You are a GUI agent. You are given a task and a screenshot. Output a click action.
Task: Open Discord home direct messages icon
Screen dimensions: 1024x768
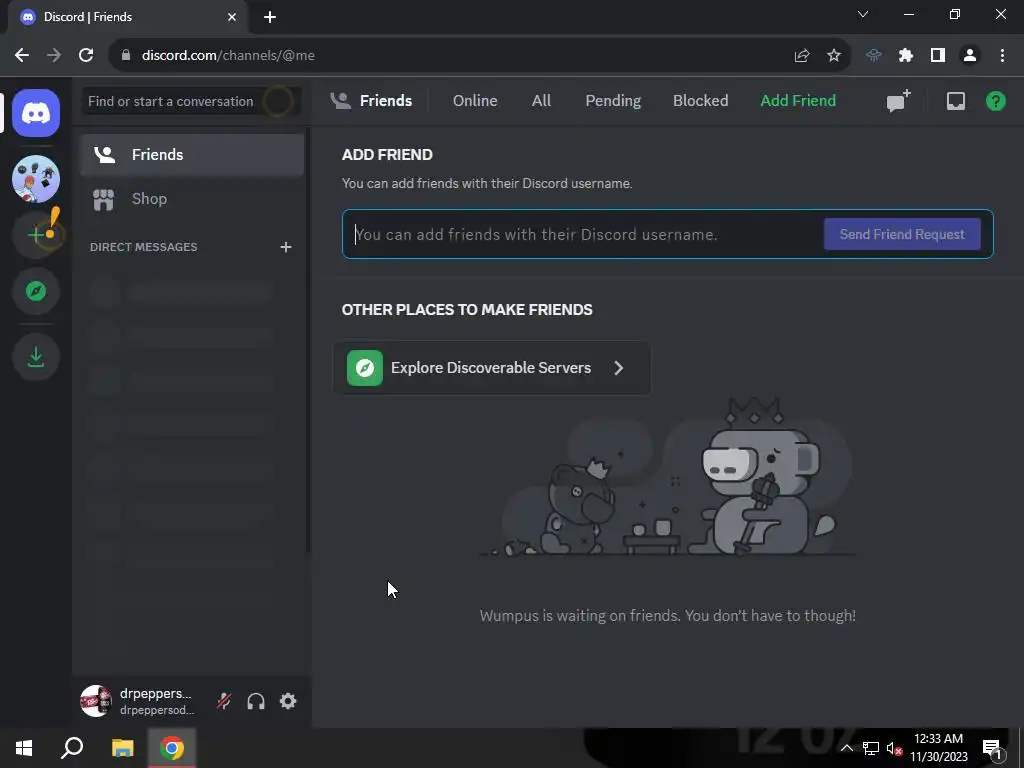(36, 114)
